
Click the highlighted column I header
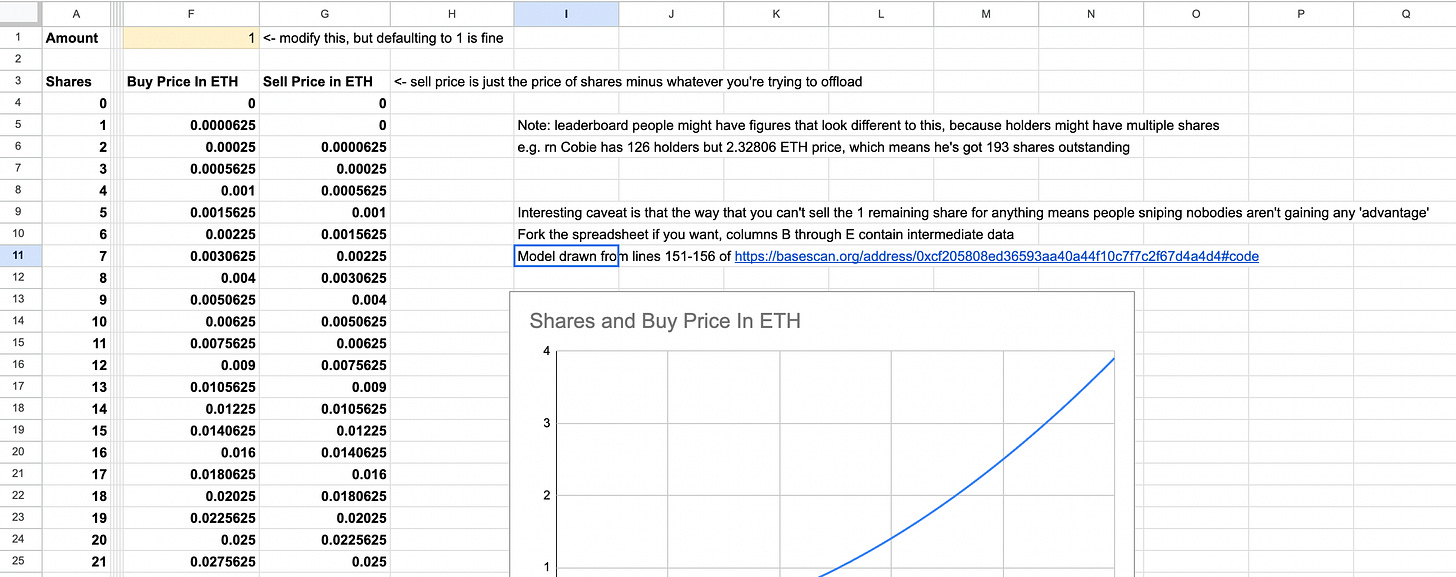pyautogui.click(x=566, y=13)
